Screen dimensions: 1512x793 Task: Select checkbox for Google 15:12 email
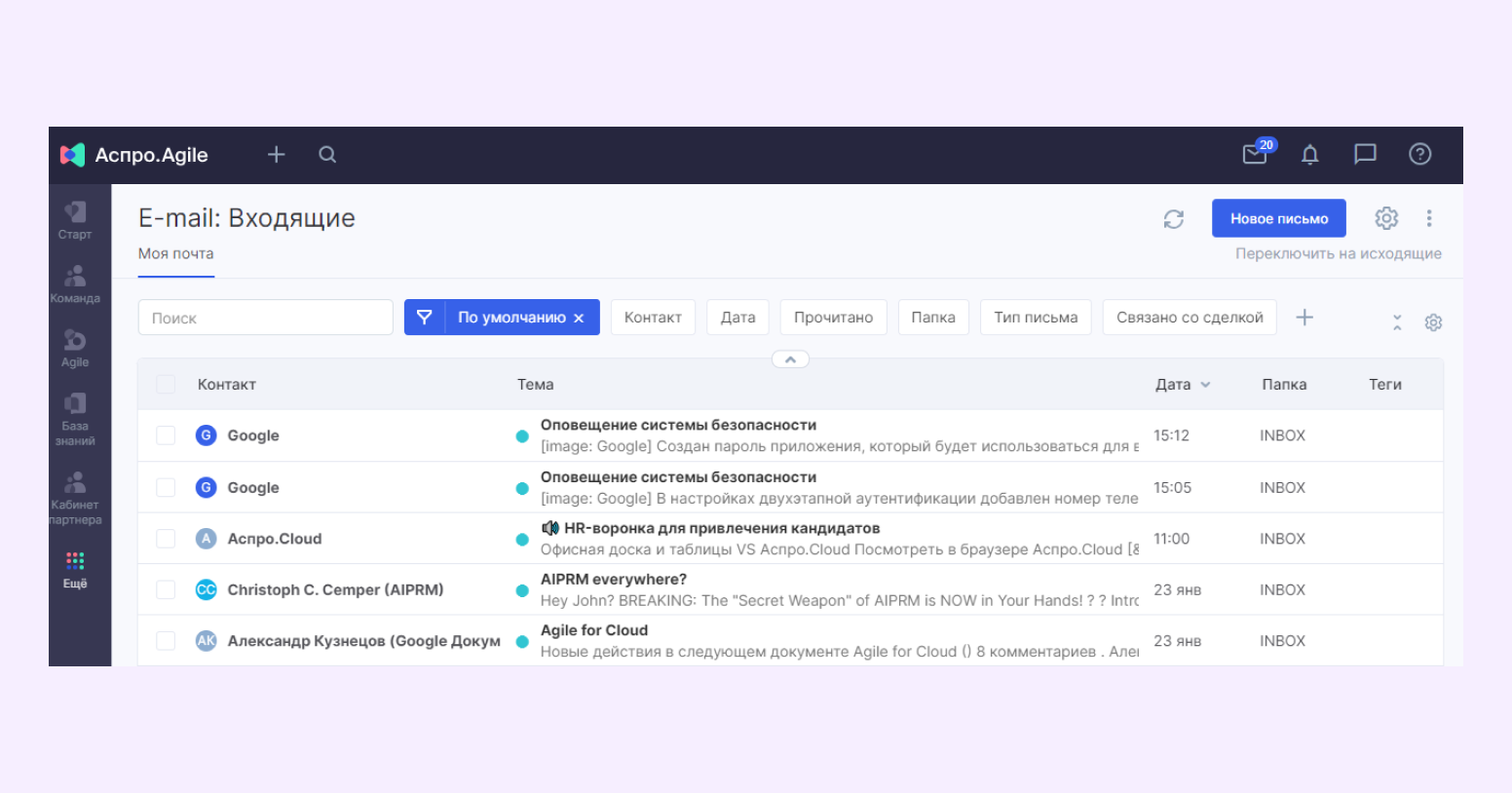(166, 435)
